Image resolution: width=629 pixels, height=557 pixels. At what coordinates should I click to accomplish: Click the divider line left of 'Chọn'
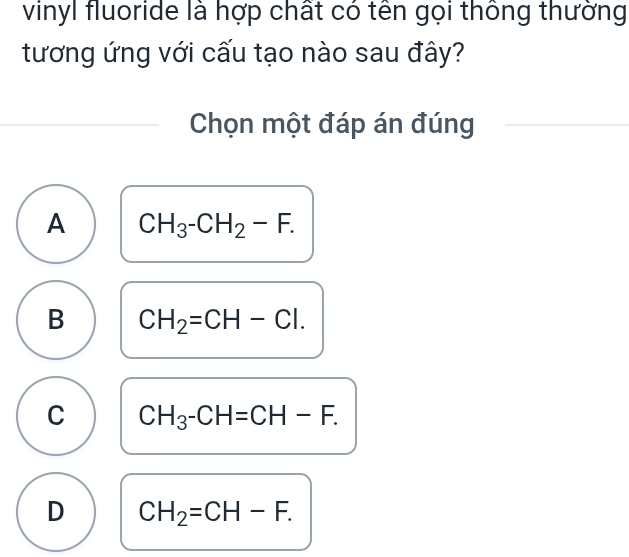pos(80,125)
